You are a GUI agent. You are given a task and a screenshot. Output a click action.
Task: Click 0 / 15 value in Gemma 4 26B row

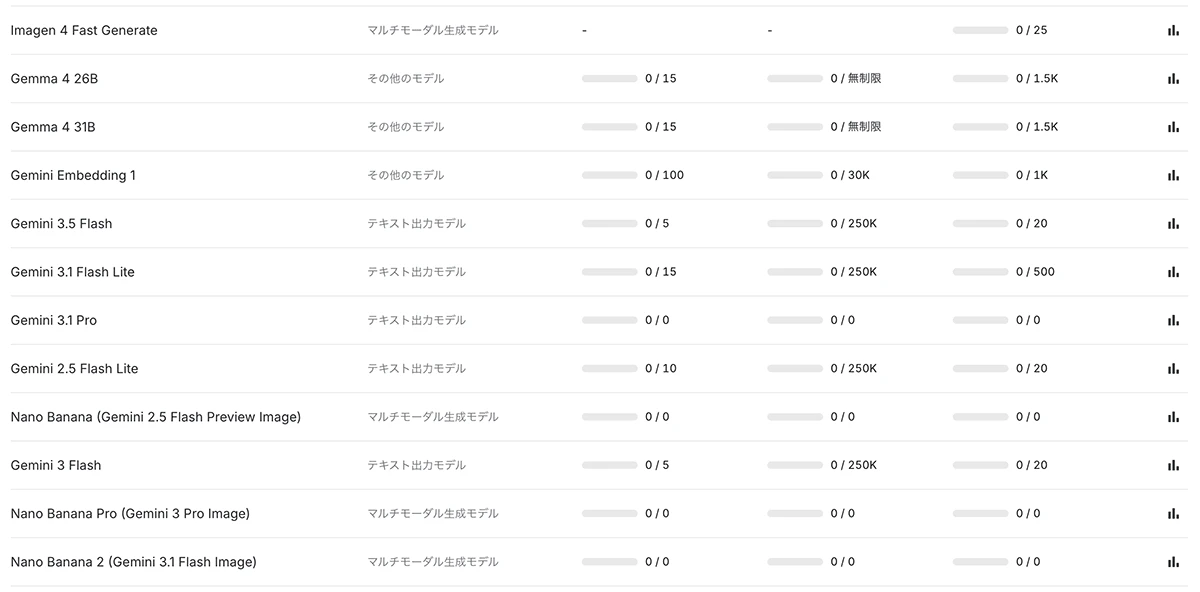(x=661, y=78)
